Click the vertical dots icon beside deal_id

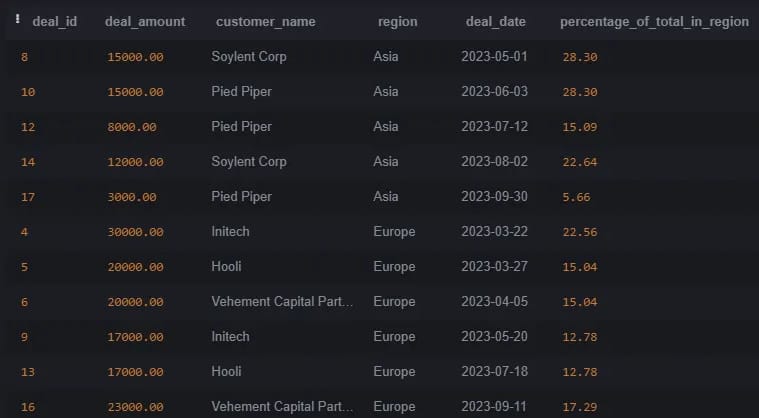(x=17, y=19)
